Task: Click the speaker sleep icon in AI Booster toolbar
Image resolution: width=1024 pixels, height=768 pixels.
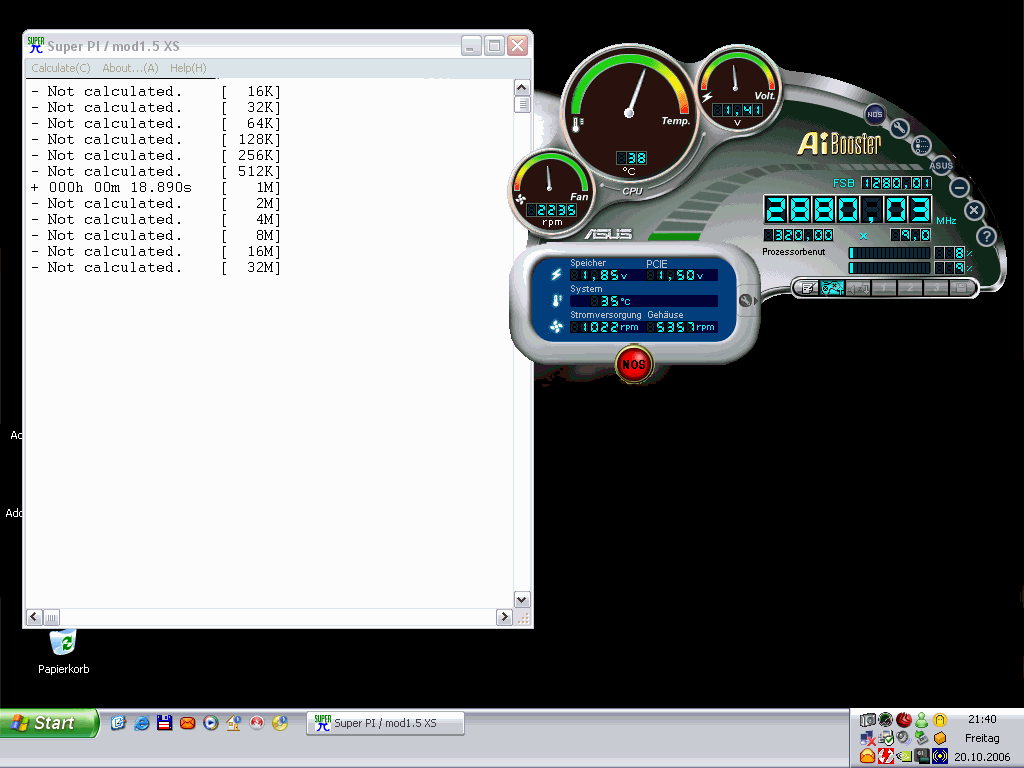Action: 858,287
